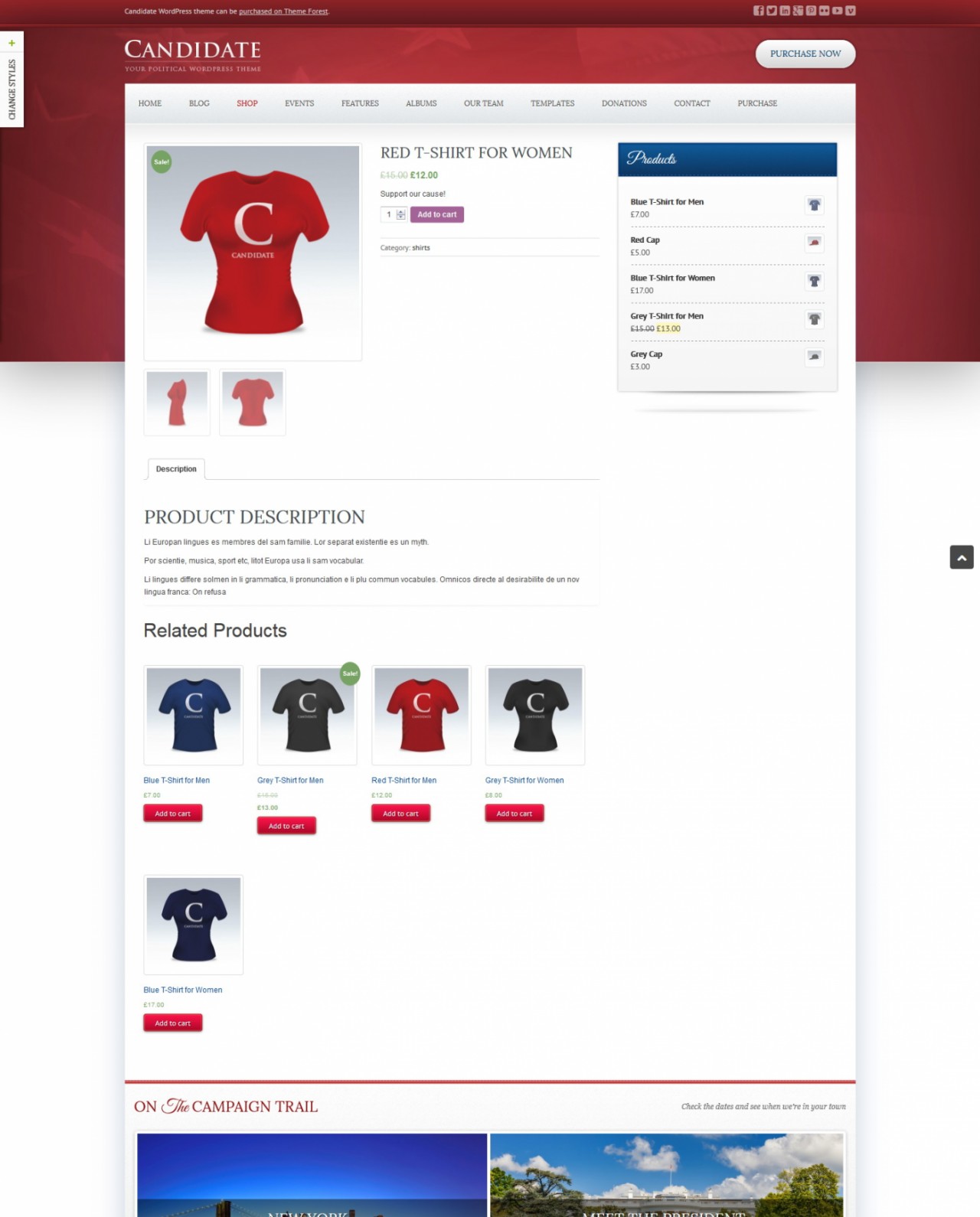980x1217 pixels.
Task: Open the purchased on Theme Forest link
Action: (283, 11)
